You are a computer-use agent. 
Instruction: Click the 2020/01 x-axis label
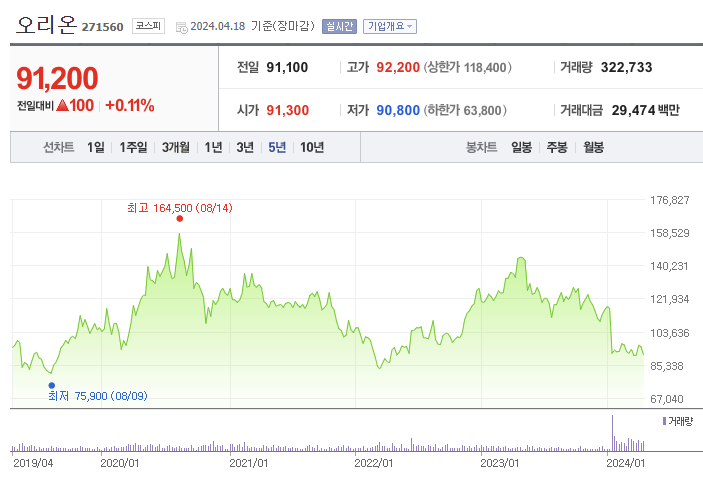click(120, 463)
